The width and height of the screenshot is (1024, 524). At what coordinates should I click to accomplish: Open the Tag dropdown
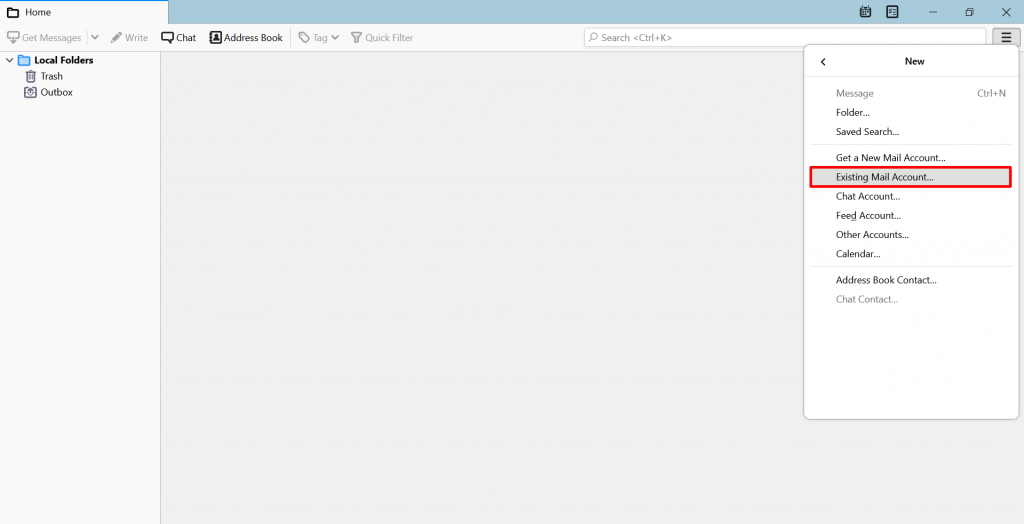coord(319,38)
